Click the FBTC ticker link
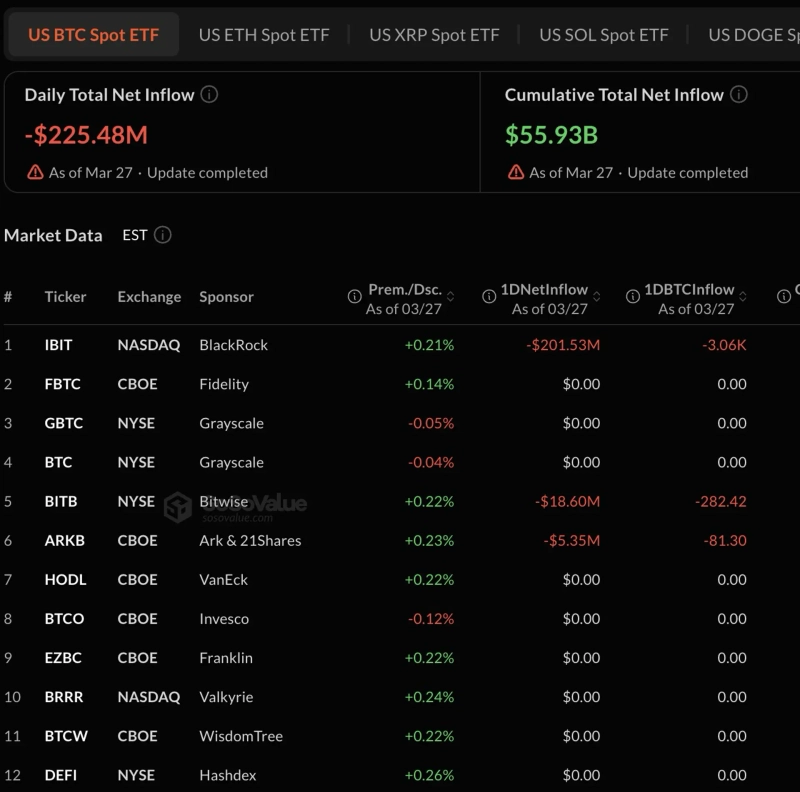This screenshot has width=800, height=792. (62, 384)
